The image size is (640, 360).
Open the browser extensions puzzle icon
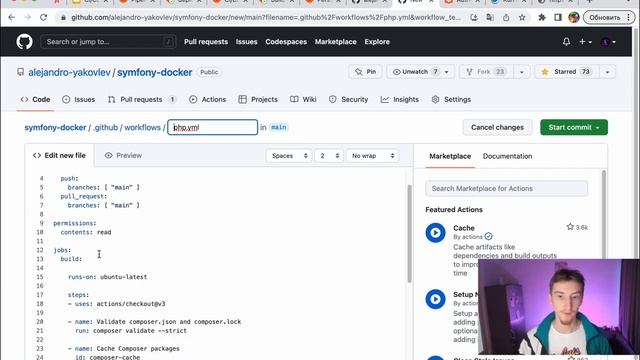[542, 18]
